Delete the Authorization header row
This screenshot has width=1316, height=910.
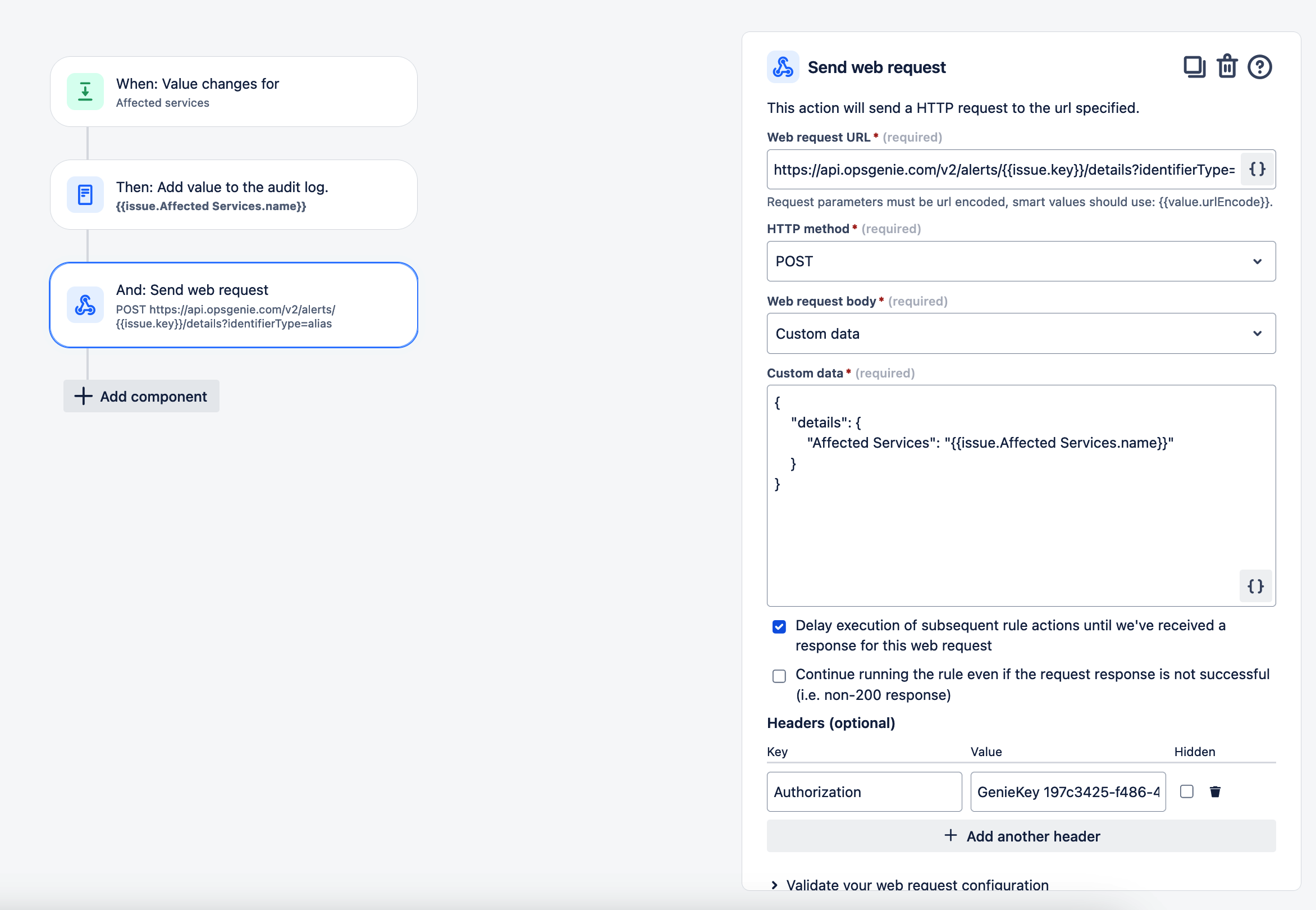1214,791
